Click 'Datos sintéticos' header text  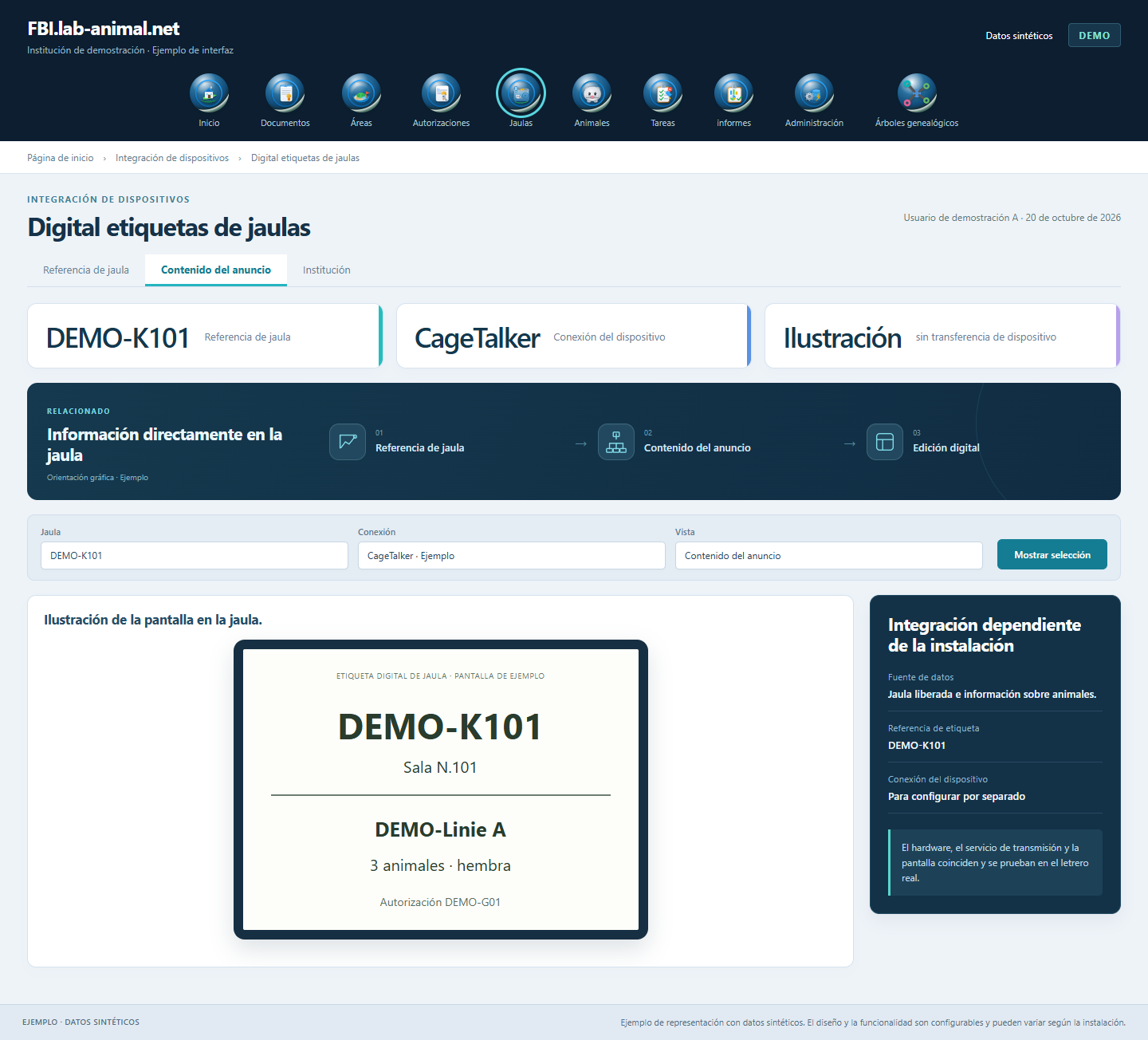tap(1019, 36)
